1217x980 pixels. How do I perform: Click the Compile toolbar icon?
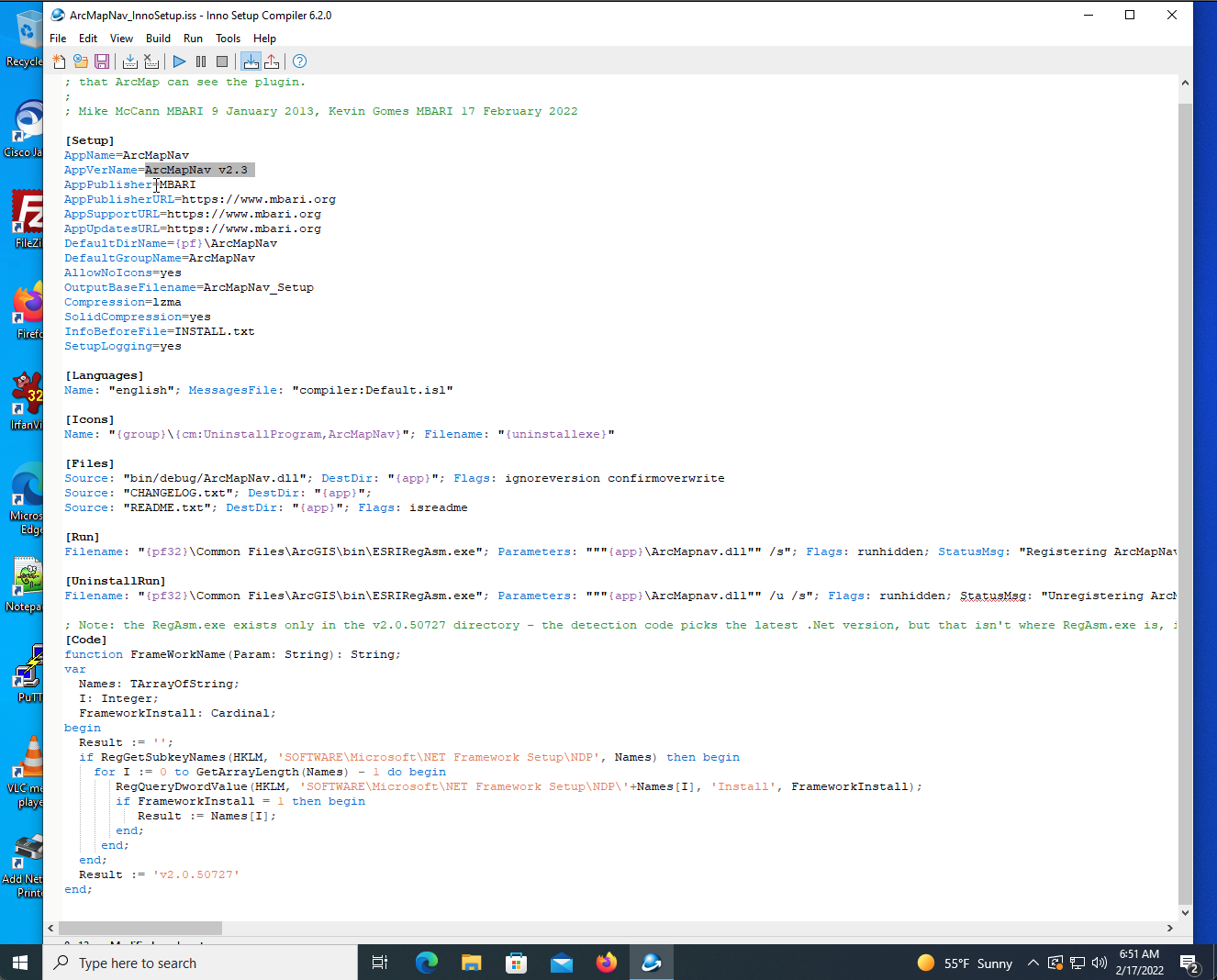130,61
